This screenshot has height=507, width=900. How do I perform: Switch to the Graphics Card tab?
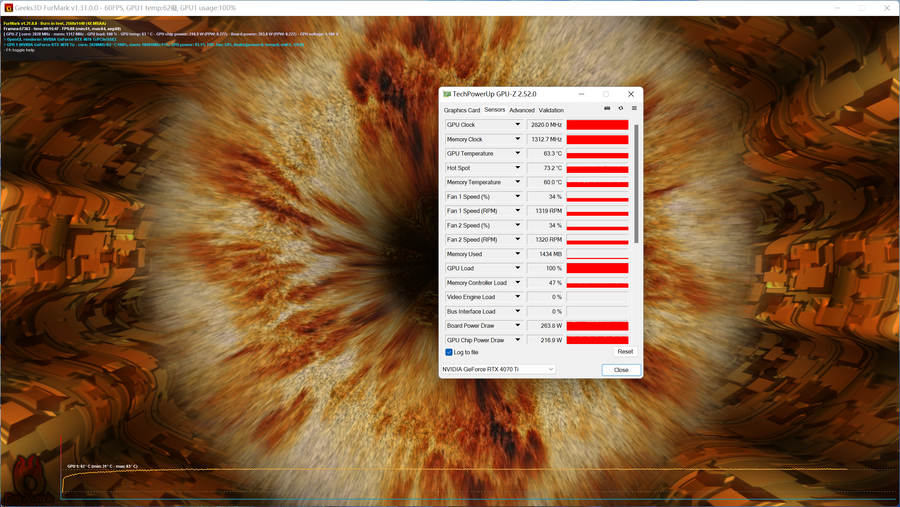point(462,110)
